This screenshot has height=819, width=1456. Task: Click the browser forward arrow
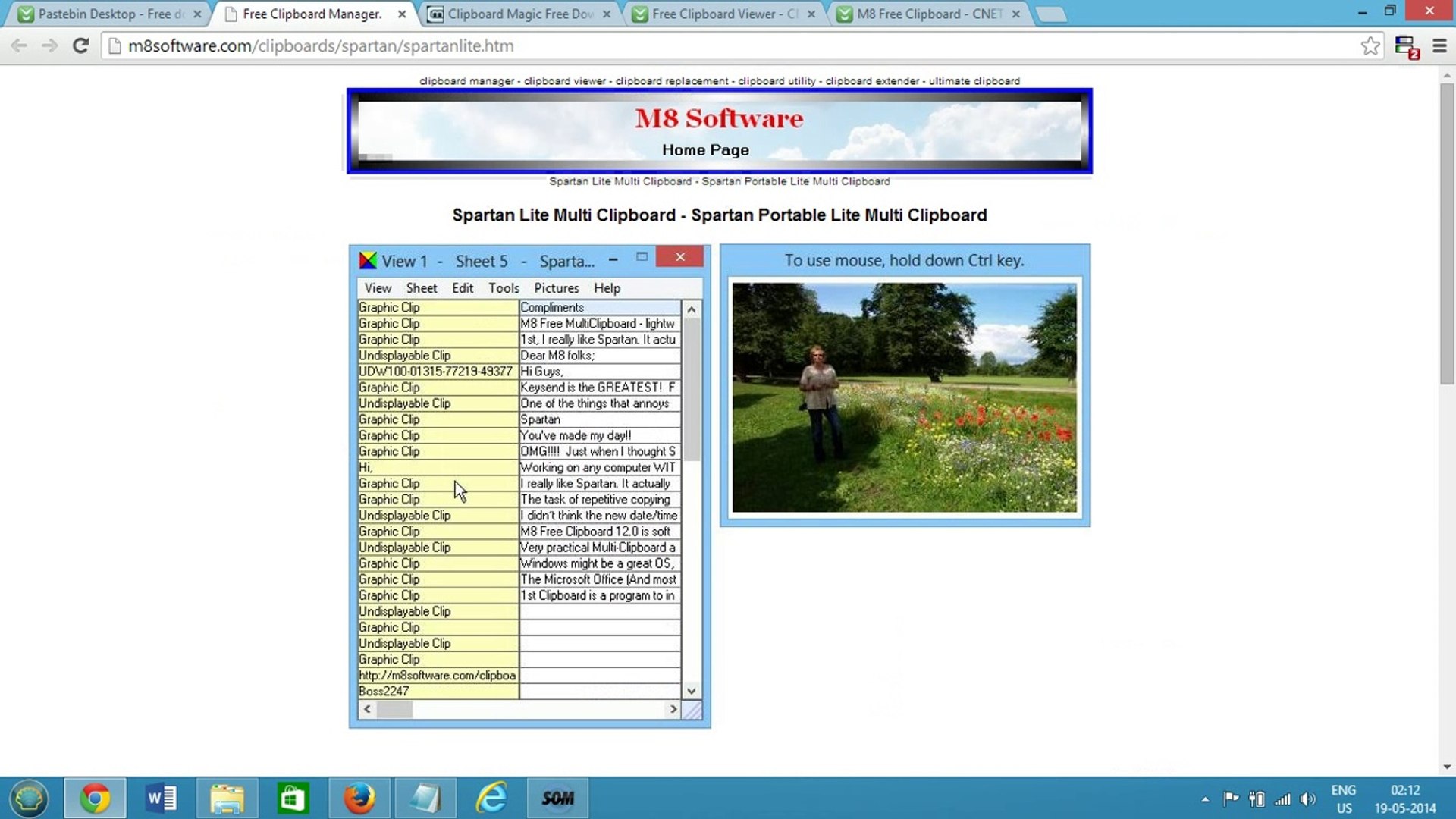pos(50,45)
